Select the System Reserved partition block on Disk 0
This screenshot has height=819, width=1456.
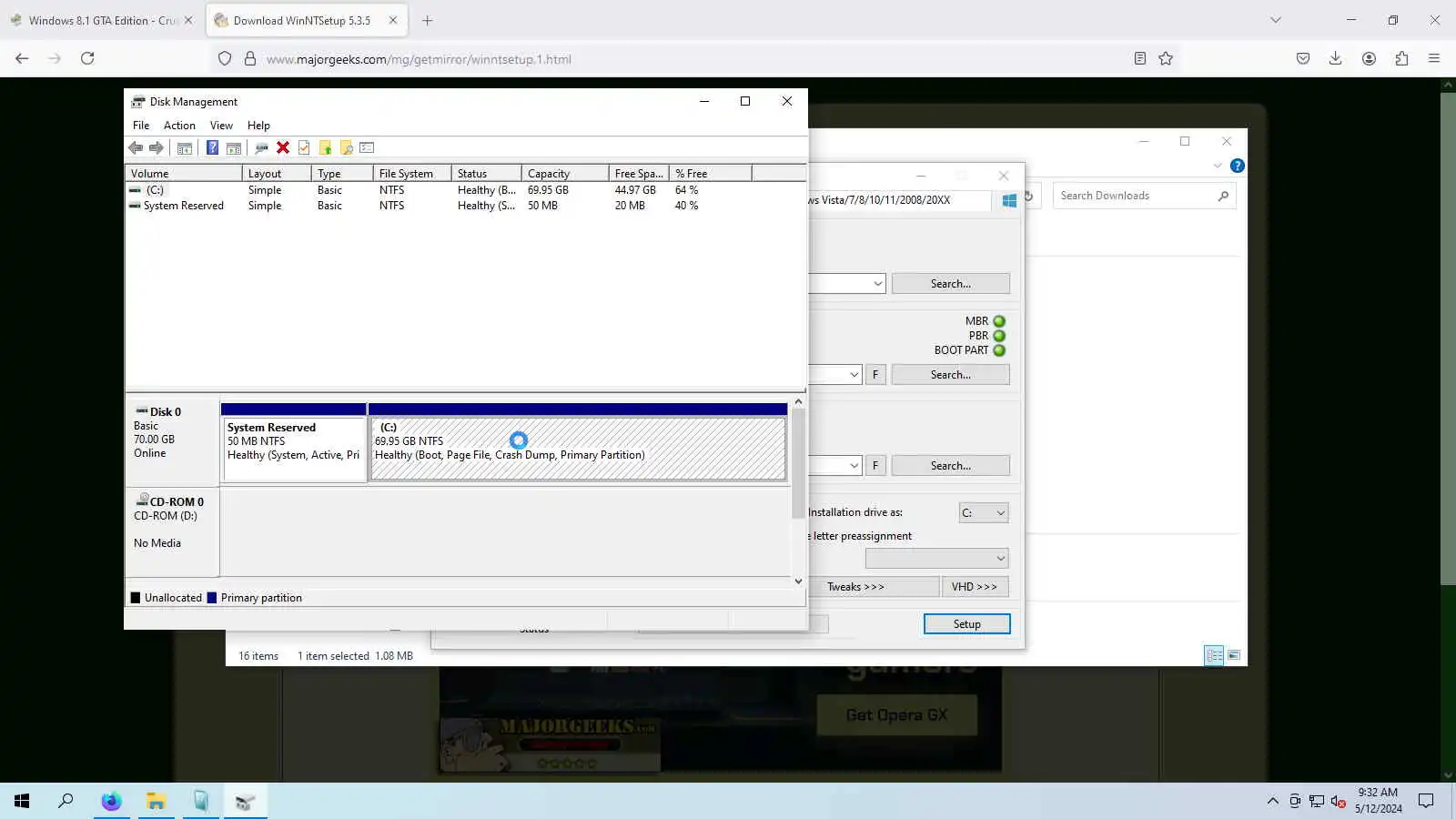(293, 448)
